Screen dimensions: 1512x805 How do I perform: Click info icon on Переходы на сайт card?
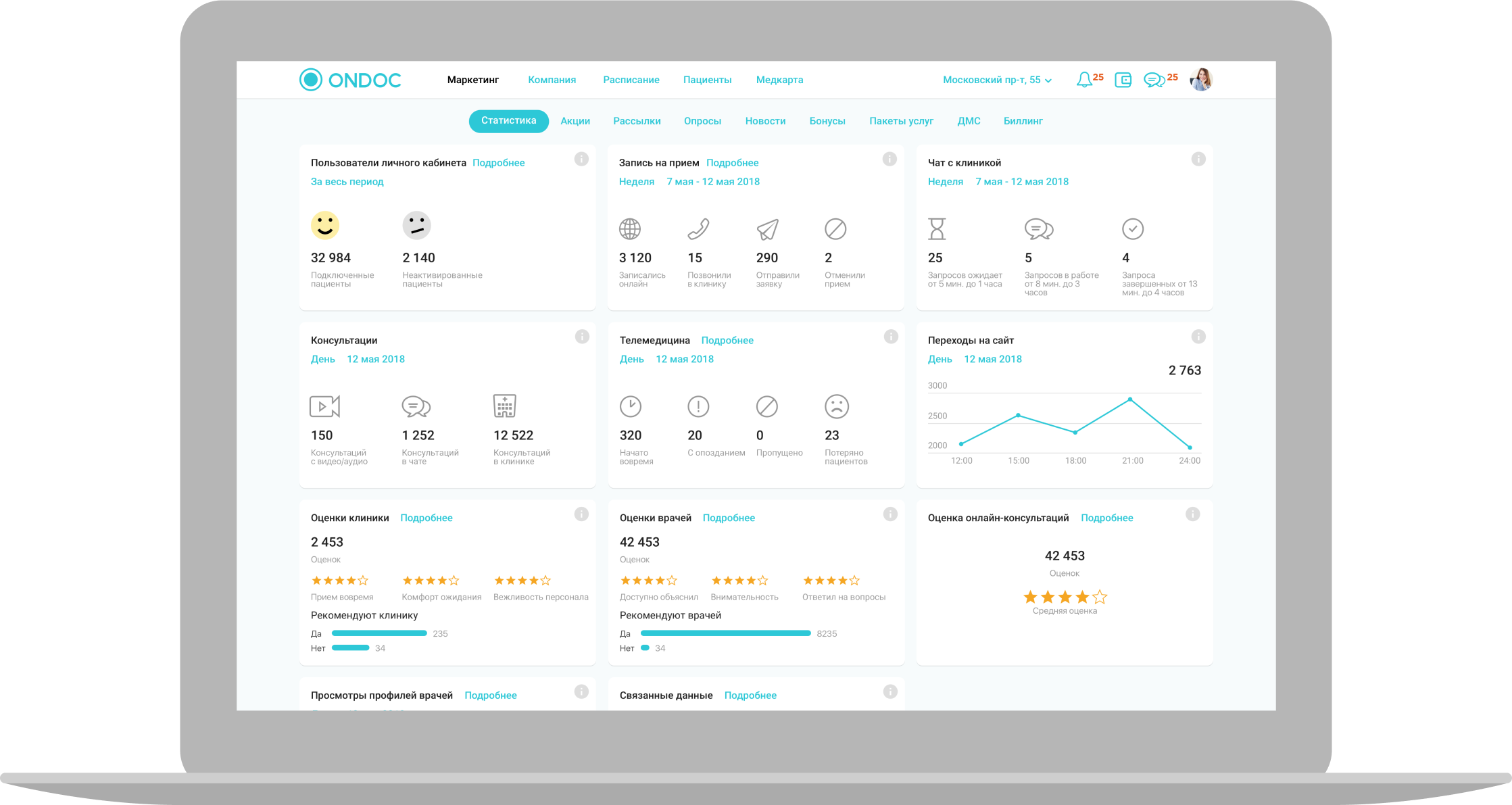click(1198, 337)
